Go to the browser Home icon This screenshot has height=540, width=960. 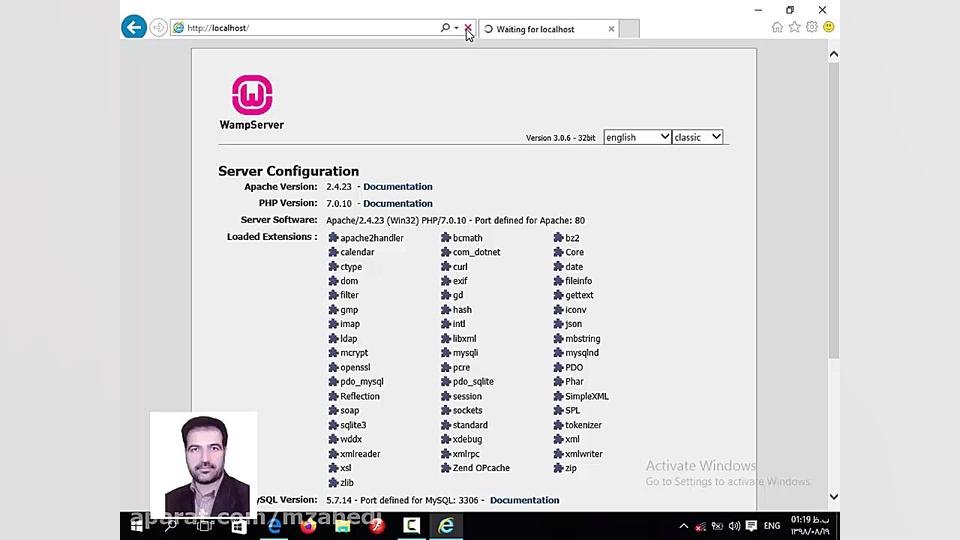point(777,27)
